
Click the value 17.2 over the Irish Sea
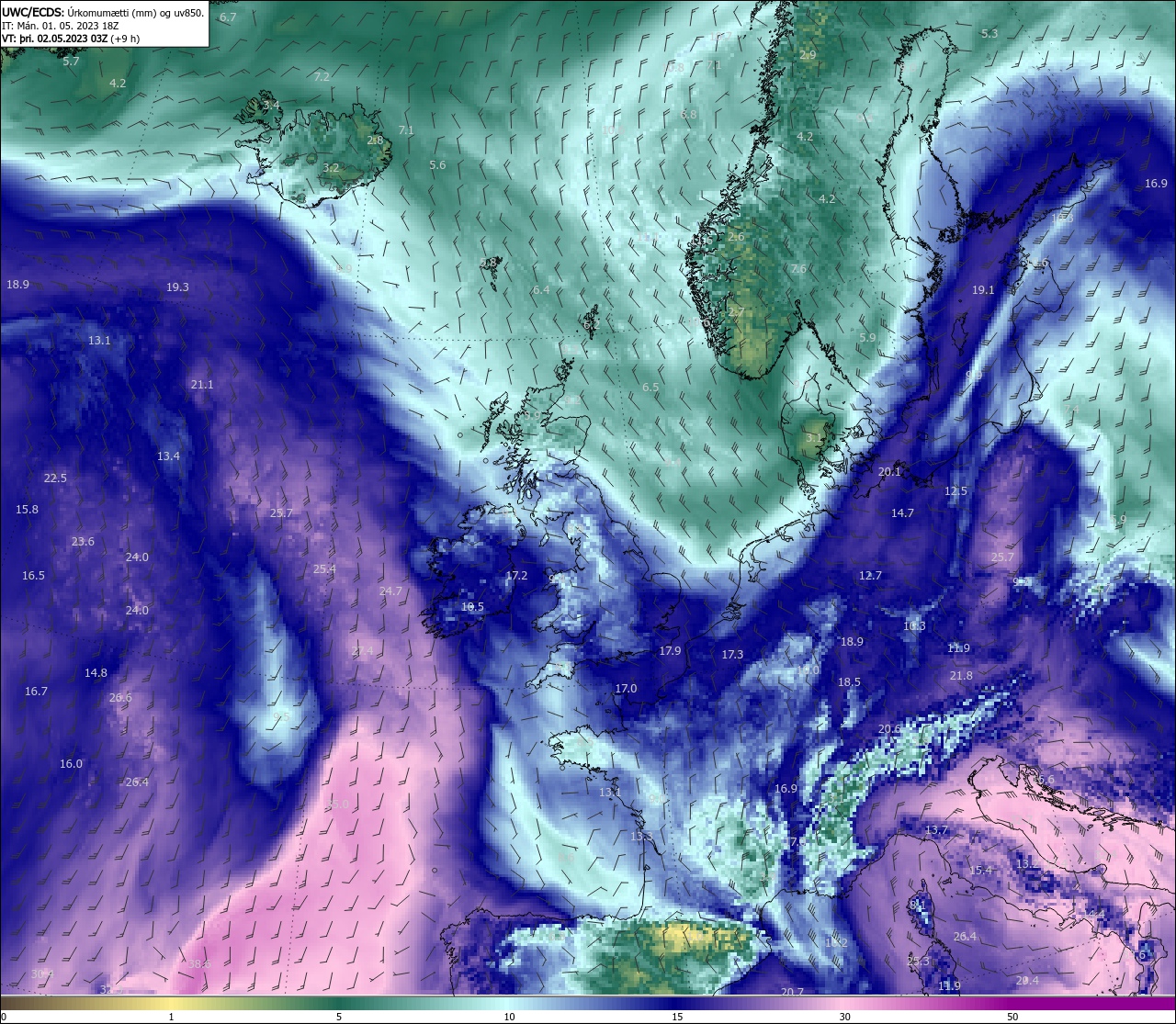tap(516, 576)
